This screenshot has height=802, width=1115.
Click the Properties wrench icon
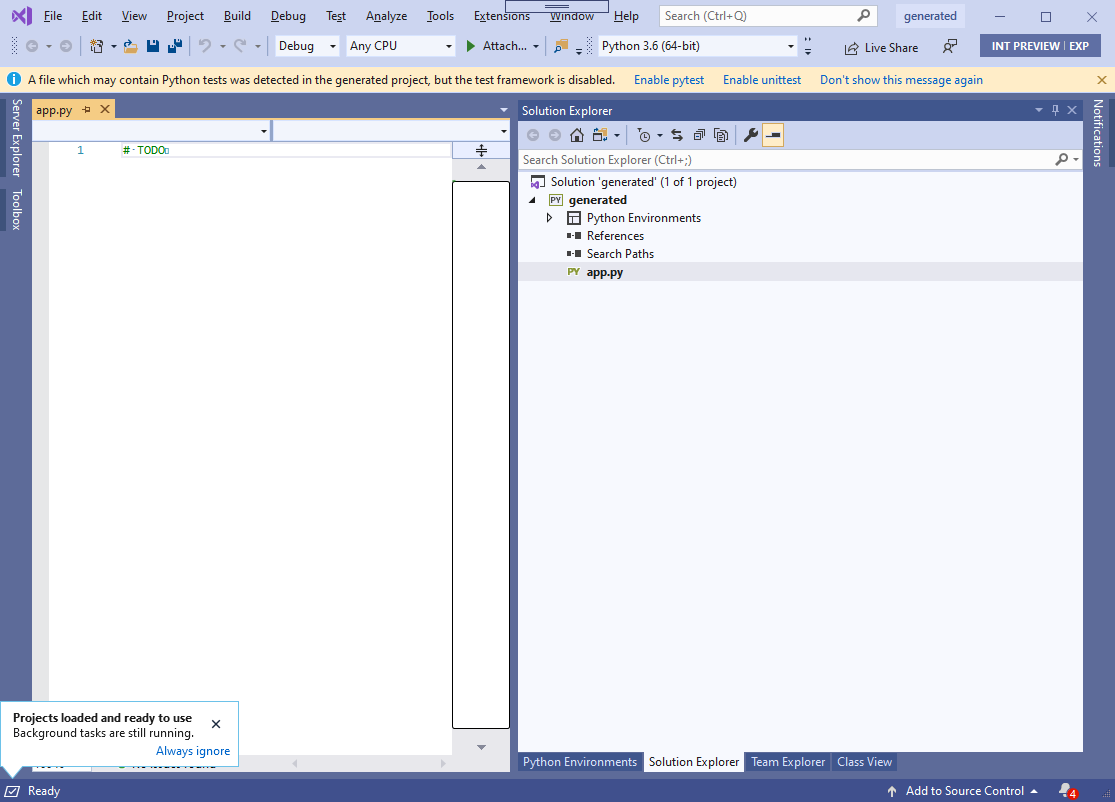[x=750, y=135]
